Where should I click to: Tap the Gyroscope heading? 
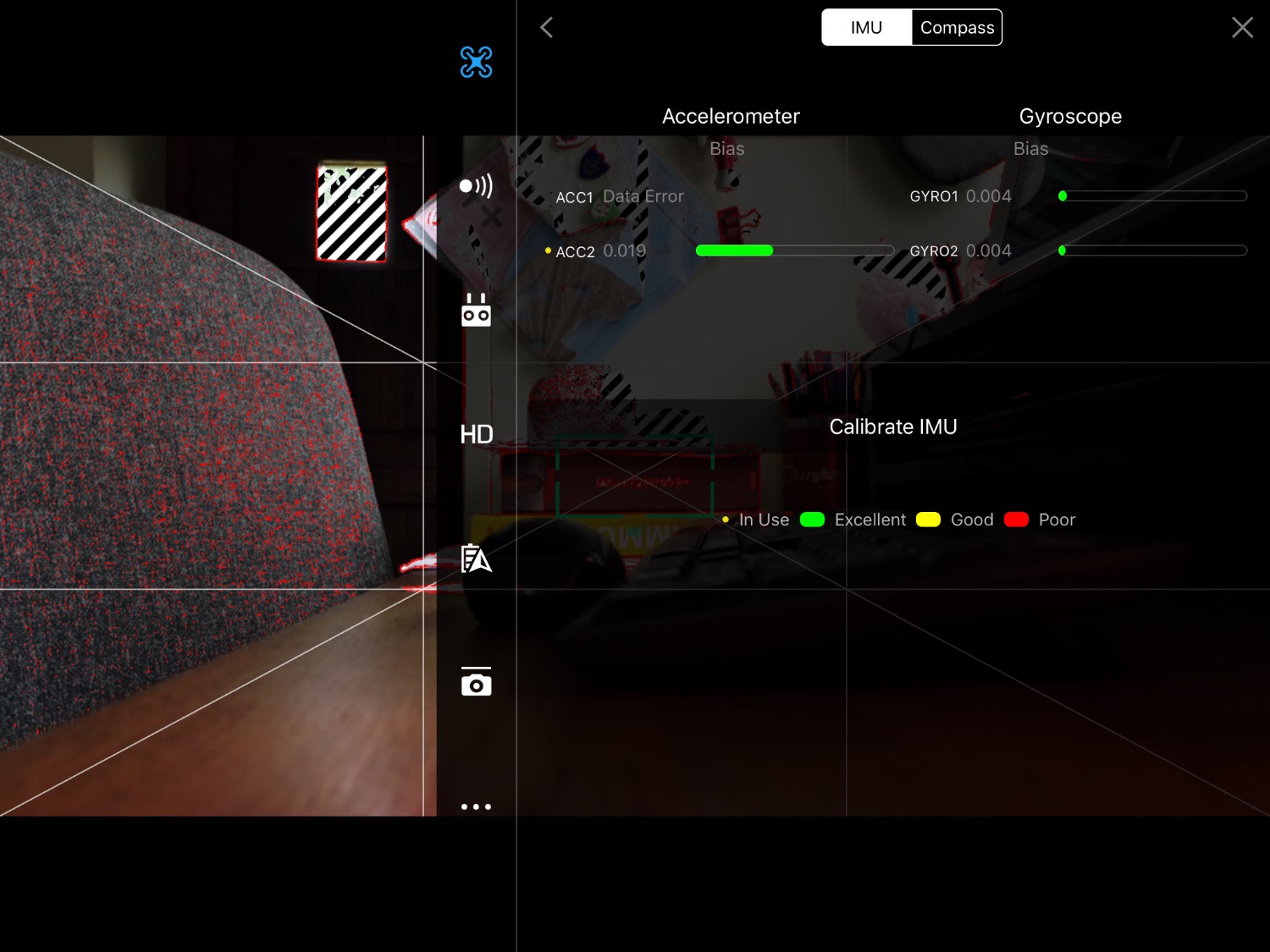[x=1070, y=117]
